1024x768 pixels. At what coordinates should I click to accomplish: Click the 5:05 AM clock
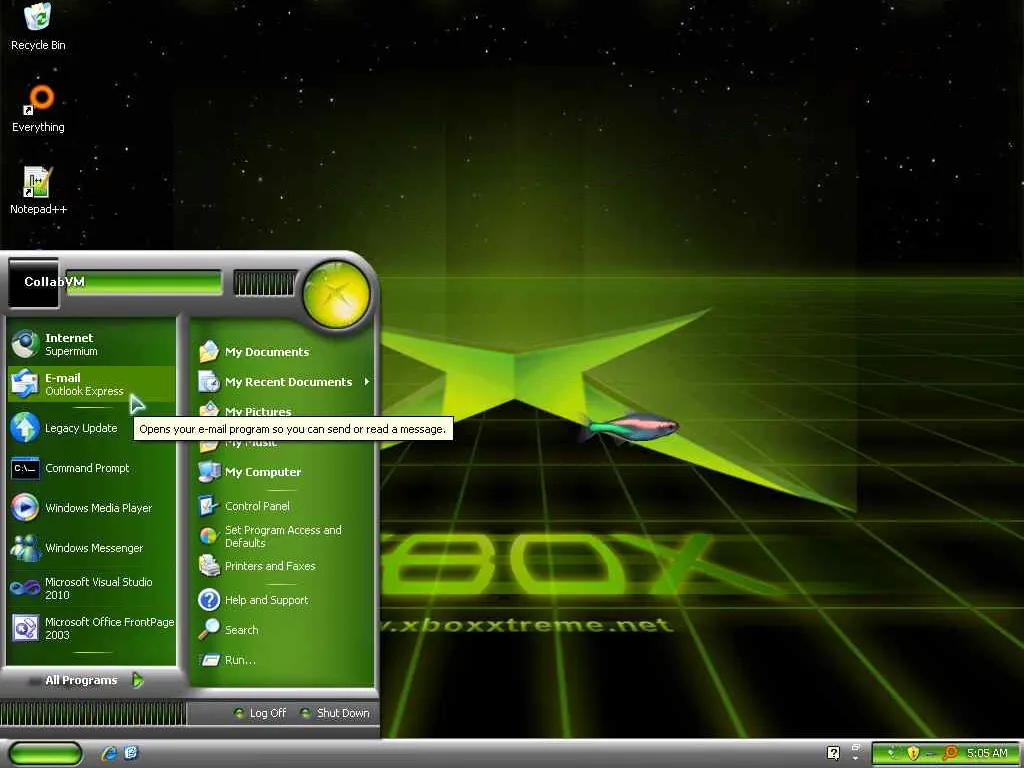pos(987,753)
